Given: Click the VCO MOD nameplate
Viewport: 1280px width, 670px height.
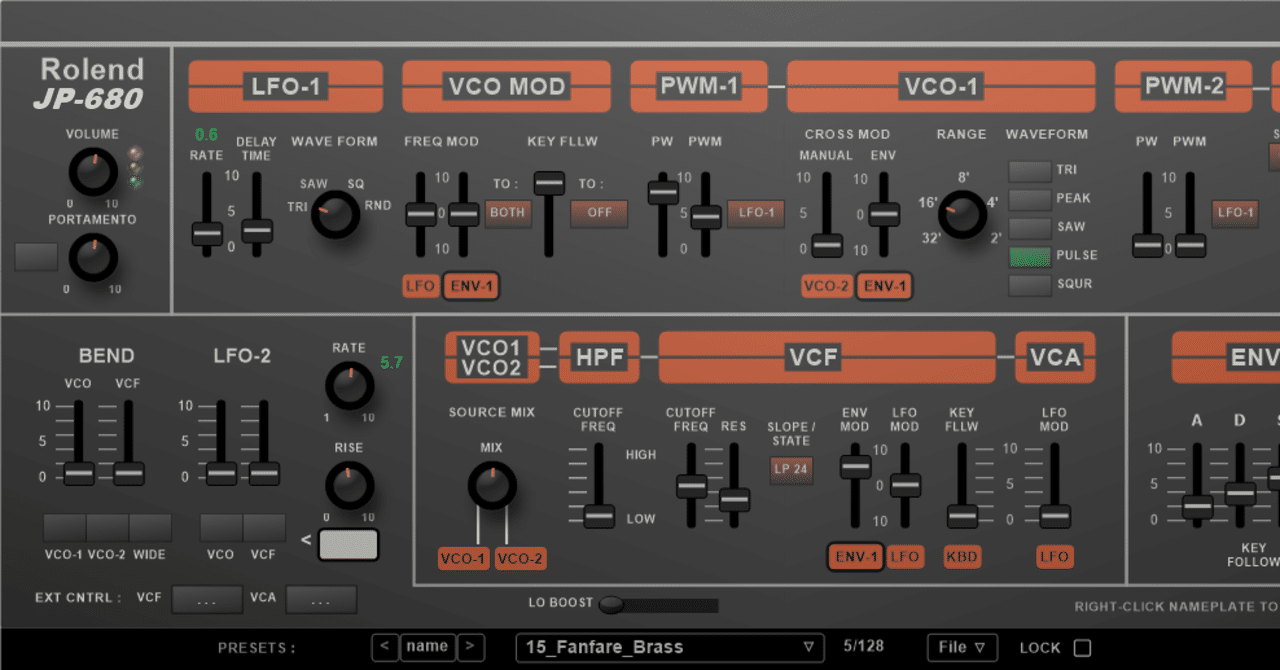Looking at the screenshot, I should [x=506, y=86].
